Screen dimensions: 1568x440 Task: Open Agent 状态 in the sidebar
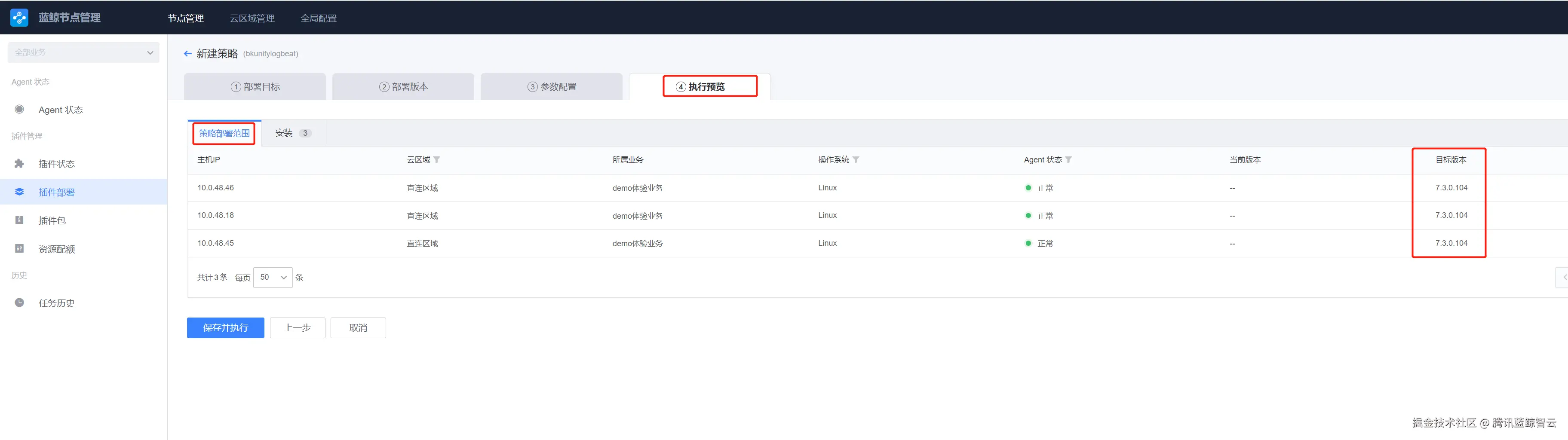pos(83,110)
